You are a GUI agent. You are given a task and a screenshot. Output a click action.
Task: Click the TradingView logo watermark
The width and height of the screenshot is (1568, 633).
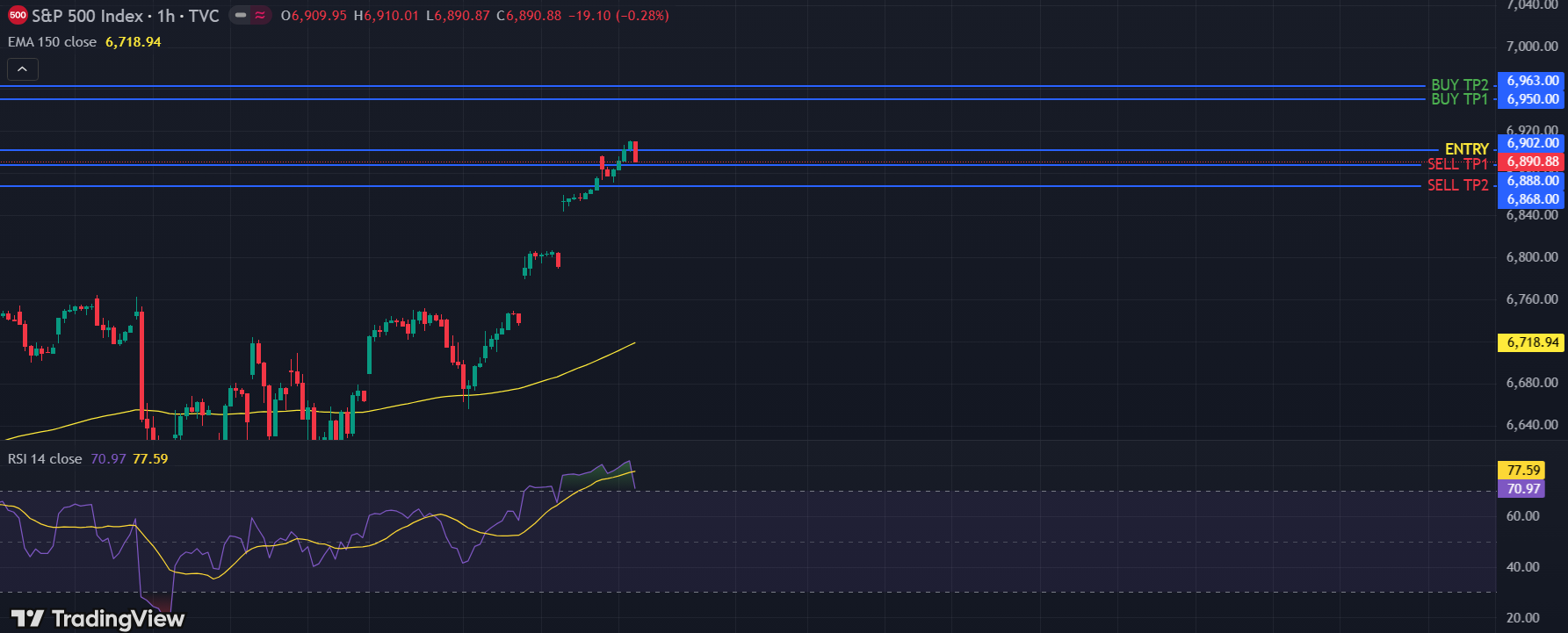coord(98,619)
